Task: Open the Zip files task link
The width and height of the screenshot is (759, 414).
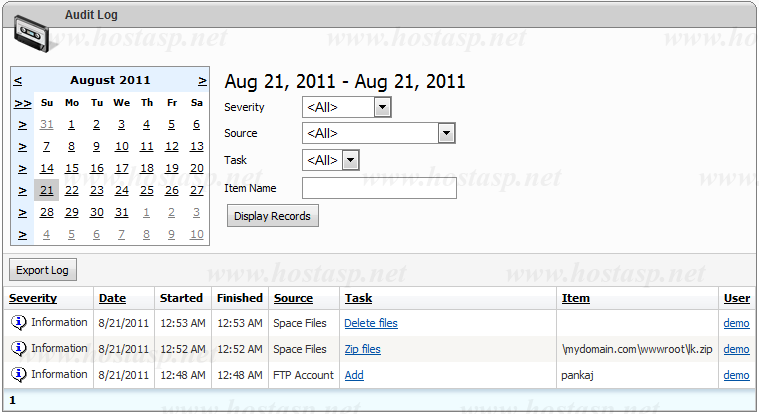Action: point(362,349)
